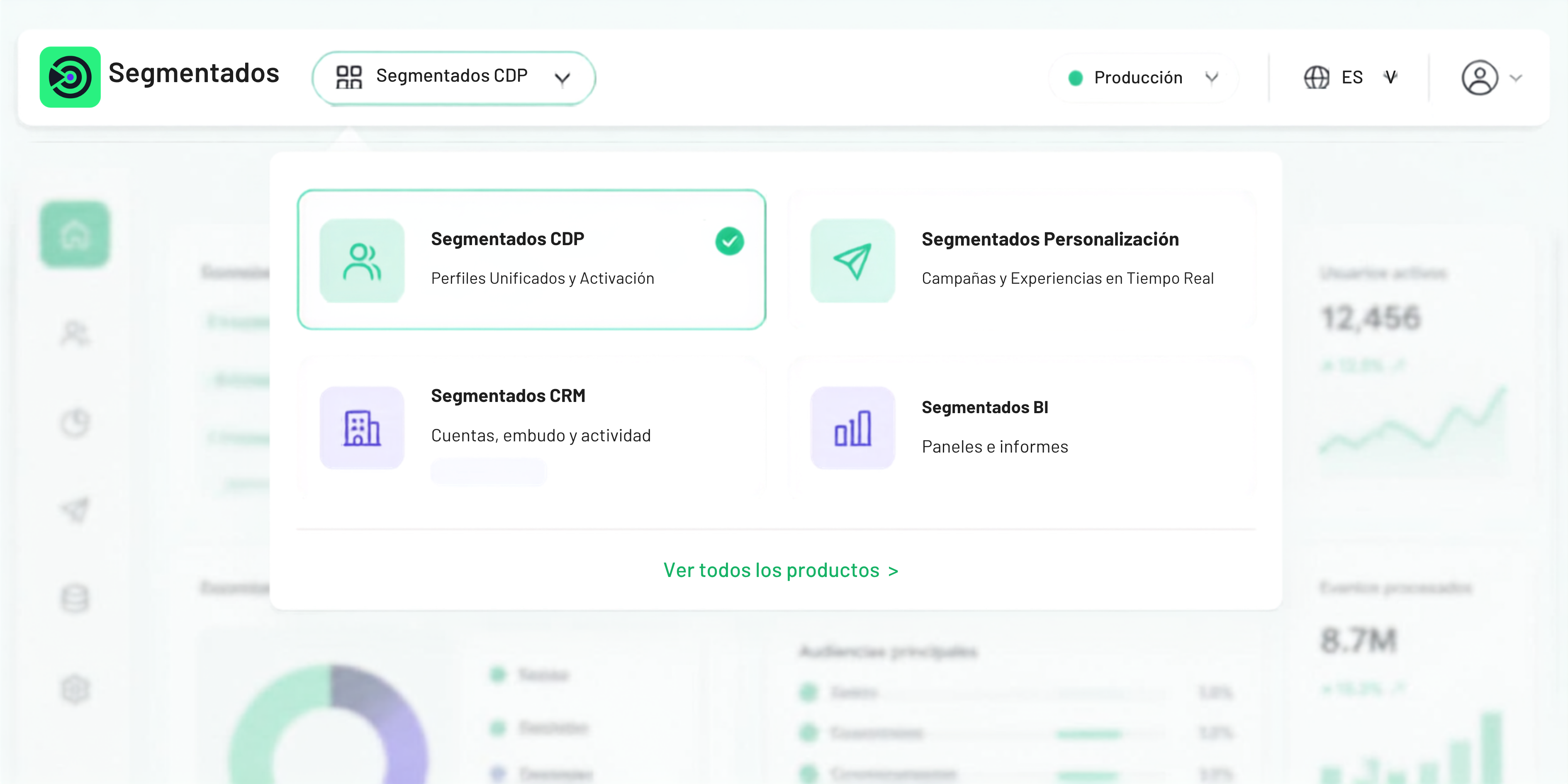Screen dimensions: 1568x784
Task: Open the settings gear icon in sidebar
Action: pyautogui.click(x=75, y=689)
